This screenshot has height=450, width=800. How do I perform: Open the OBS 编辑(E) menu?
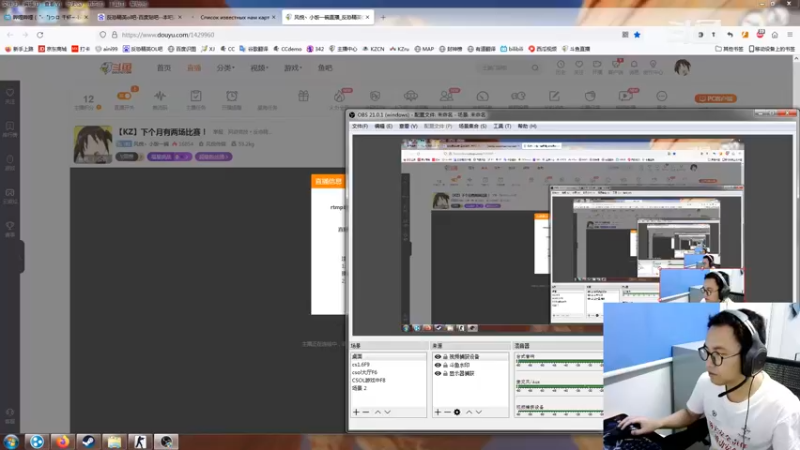pyautogui.click(x=383, y=126)
